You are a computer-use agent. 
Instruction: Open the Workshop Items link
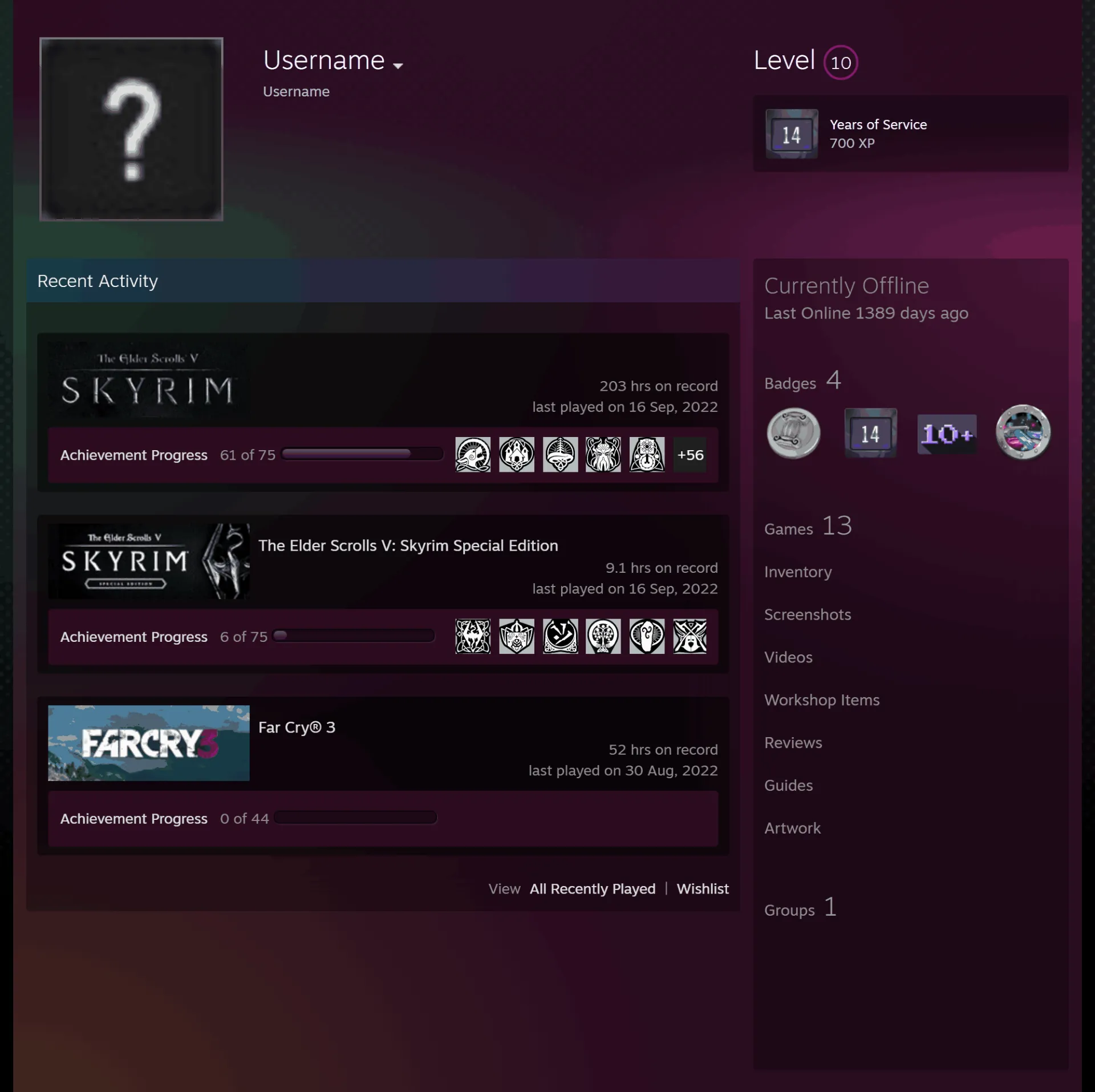pos(822,700)
